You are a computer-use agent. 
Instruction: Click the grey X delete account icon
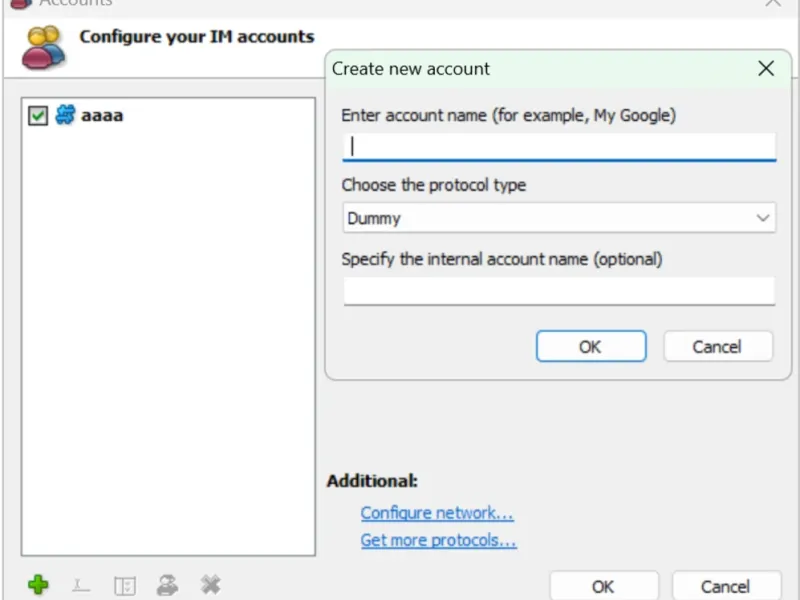(x=210, y=585)
